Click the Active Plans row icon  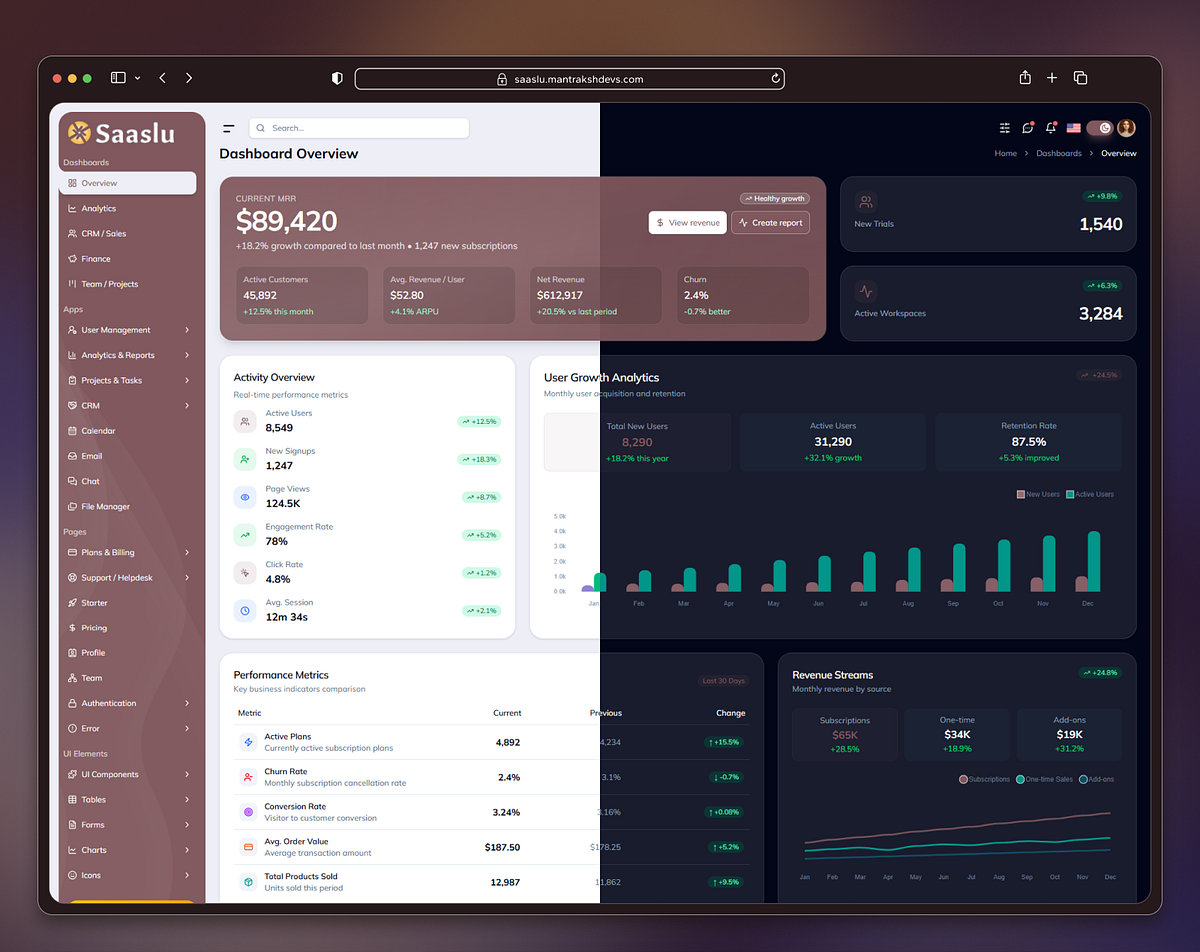pos(248,742)
